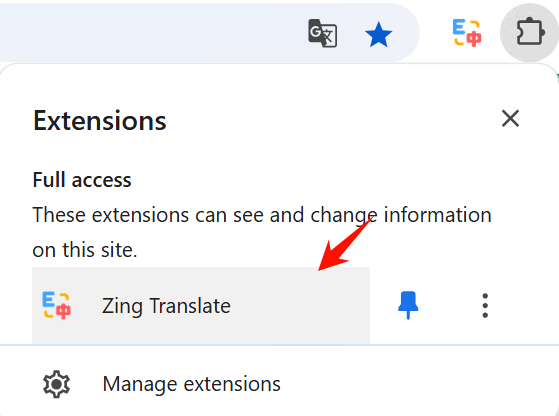Viewport: 559px width, 416px height.
Task: Click the gear icon beside Manage extensions
Action: pyautogui.click(x=56, y=384)
